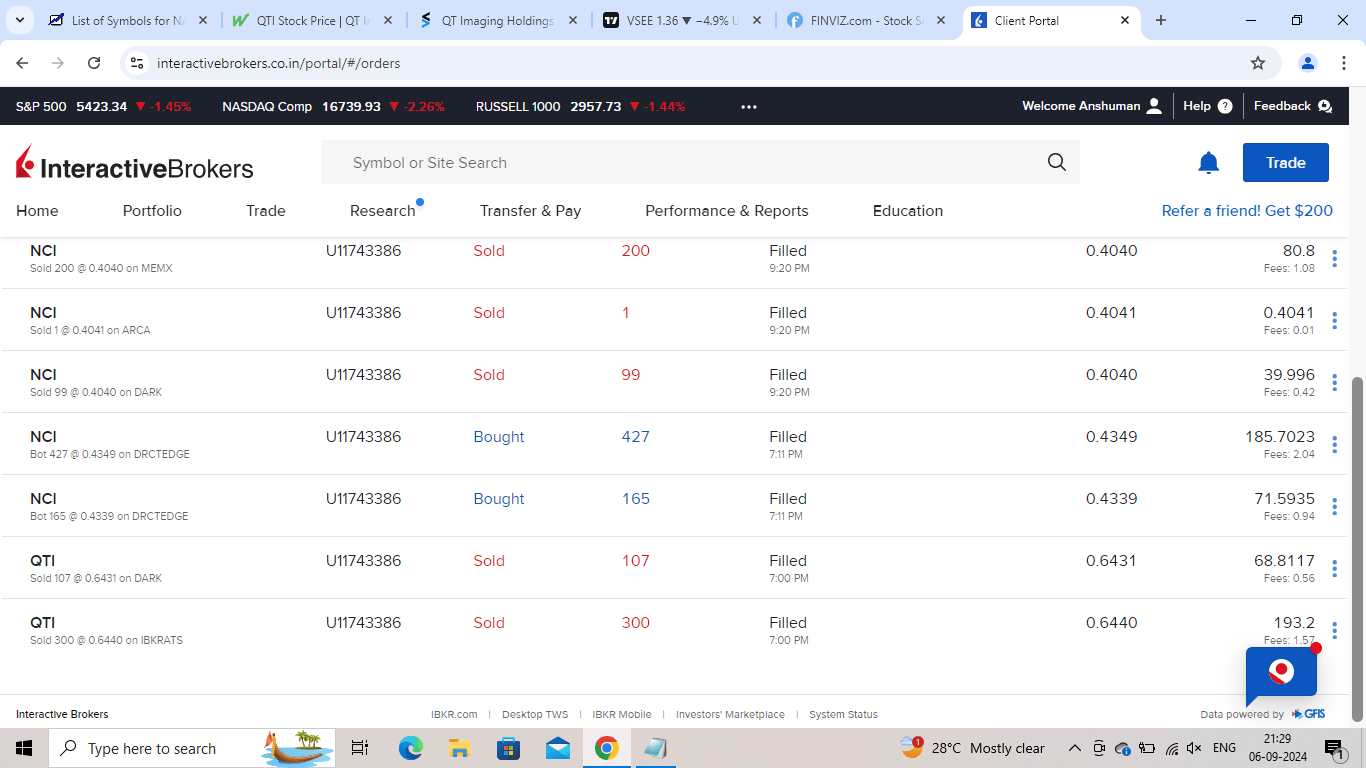
Task: Open the Feedback speech bubble
Action: tap(1325, 106)
